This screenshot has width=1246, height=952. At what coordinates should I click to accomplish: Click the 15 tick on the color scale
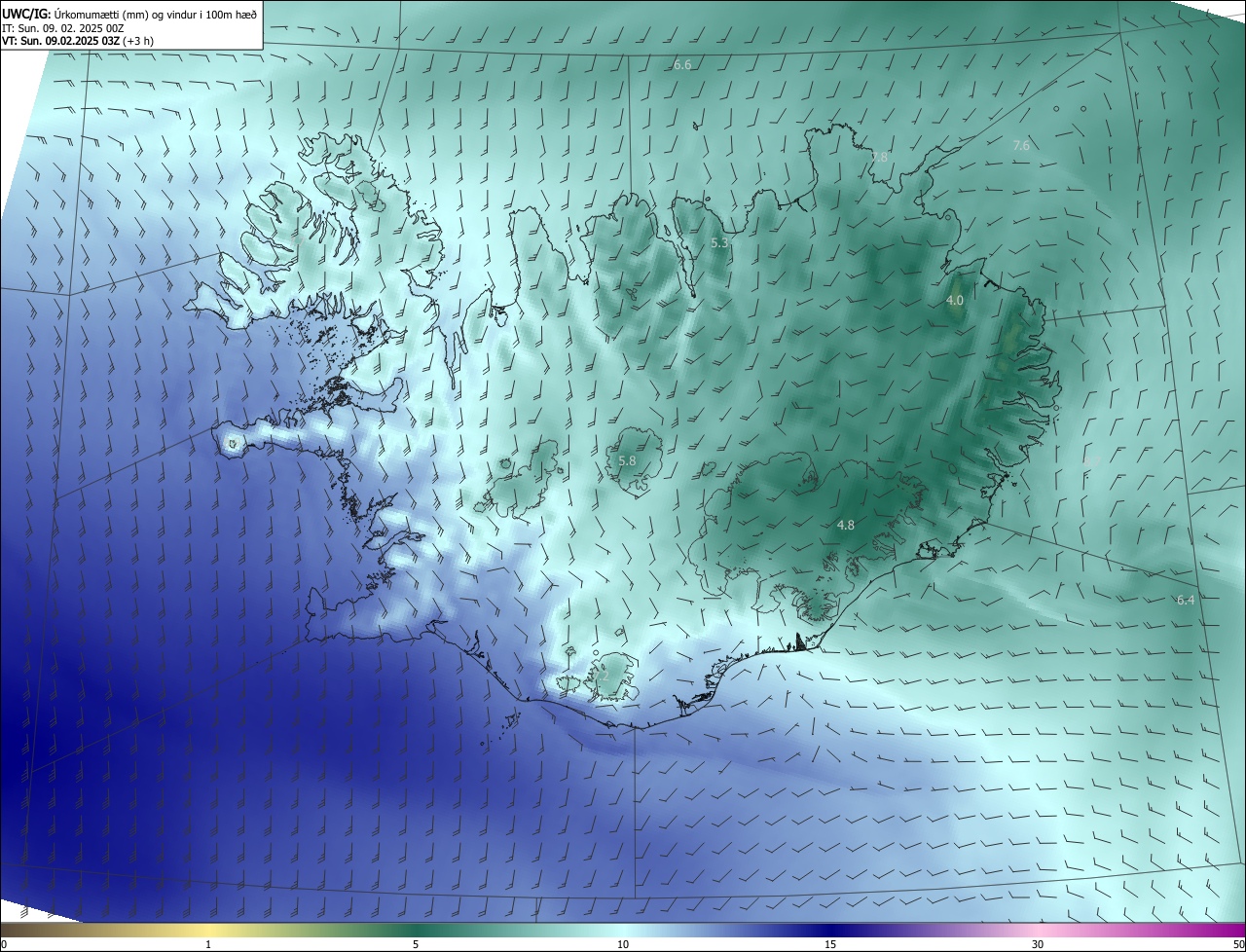click(830, 945)
